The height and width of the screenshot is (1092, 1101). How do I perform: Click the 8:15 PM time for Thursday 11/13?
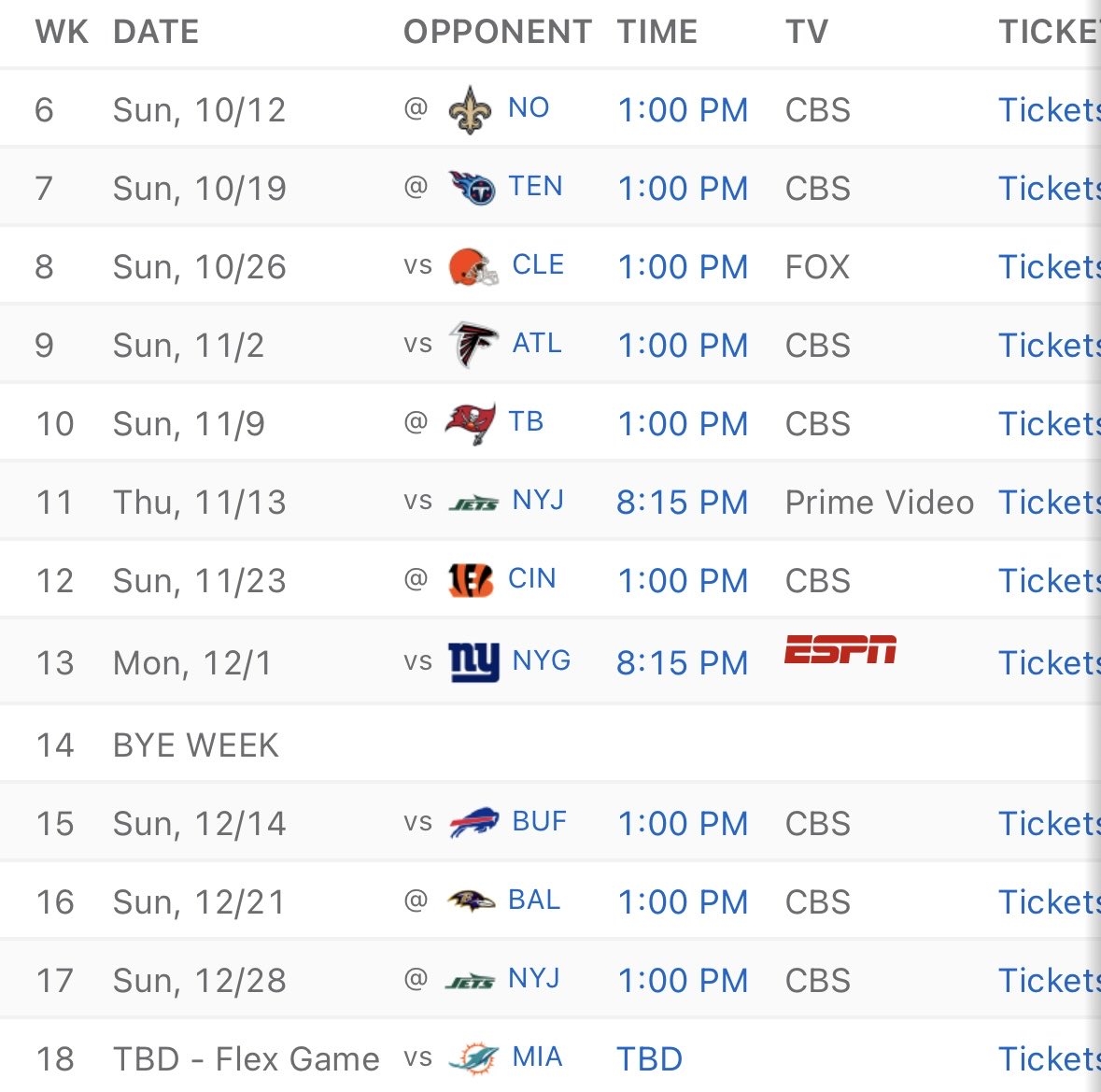coord(682,503)
